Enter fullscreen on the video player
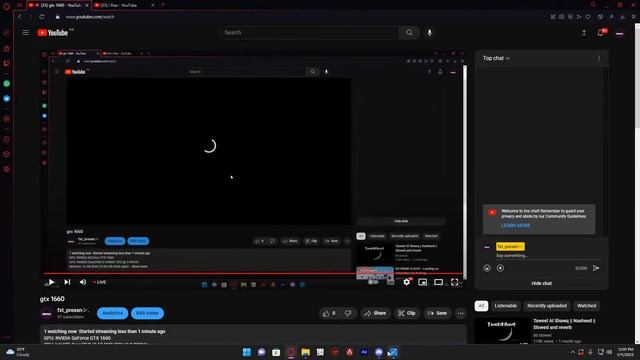 454,282
